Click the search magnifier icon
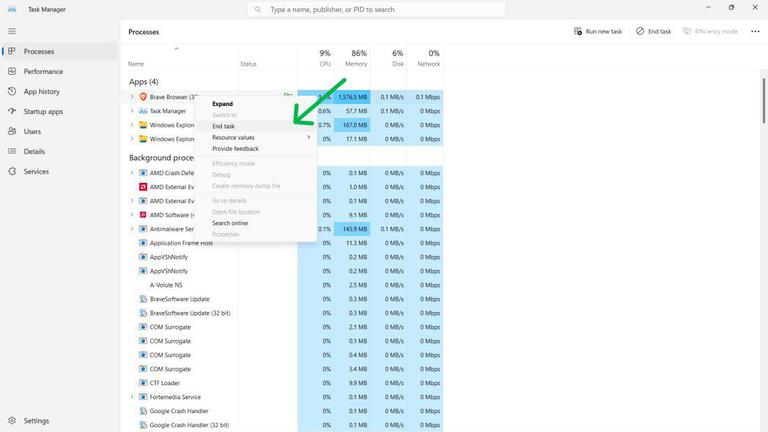 (258, 9)
